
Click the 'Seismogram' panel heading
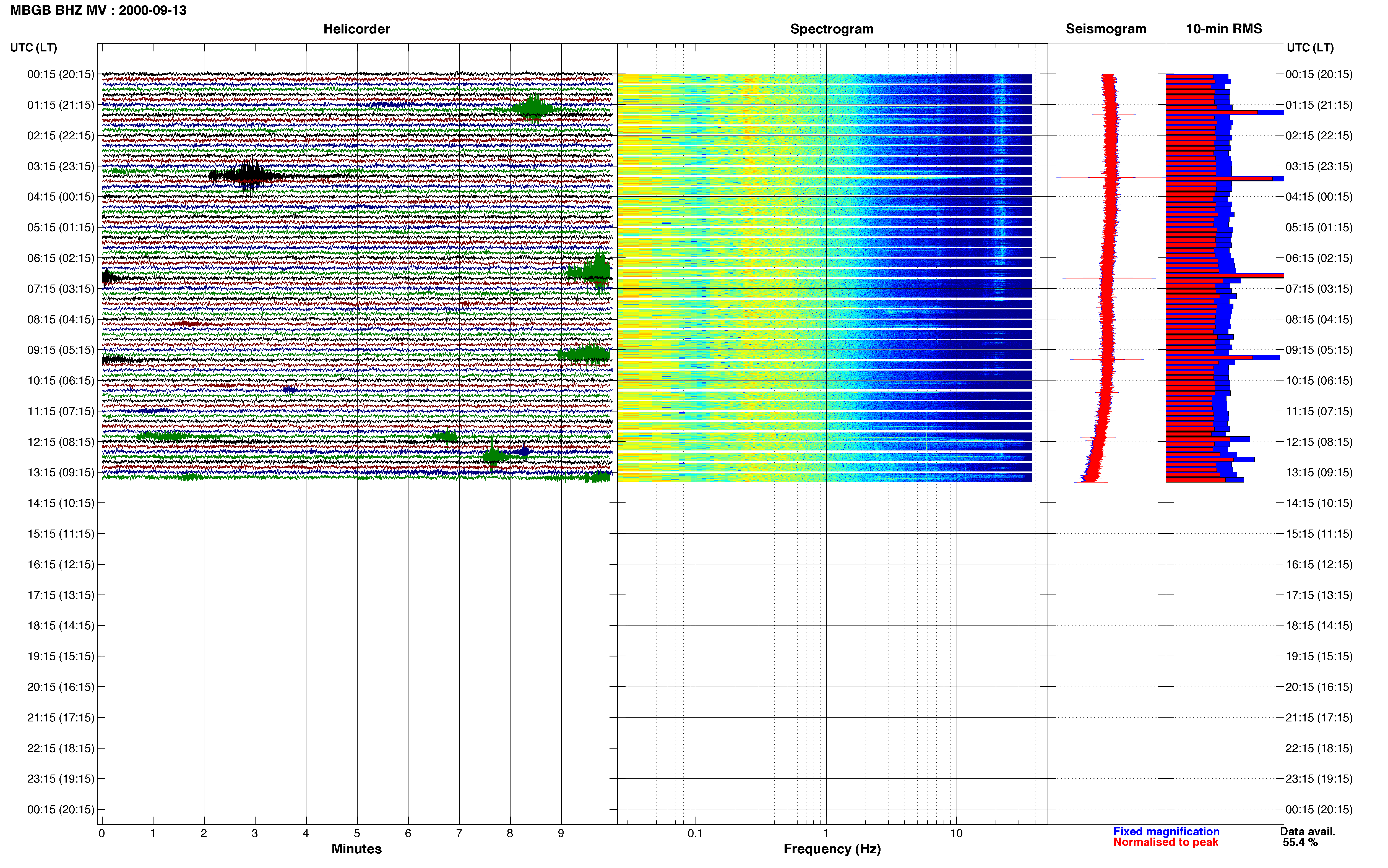(x=1106, y=29)
